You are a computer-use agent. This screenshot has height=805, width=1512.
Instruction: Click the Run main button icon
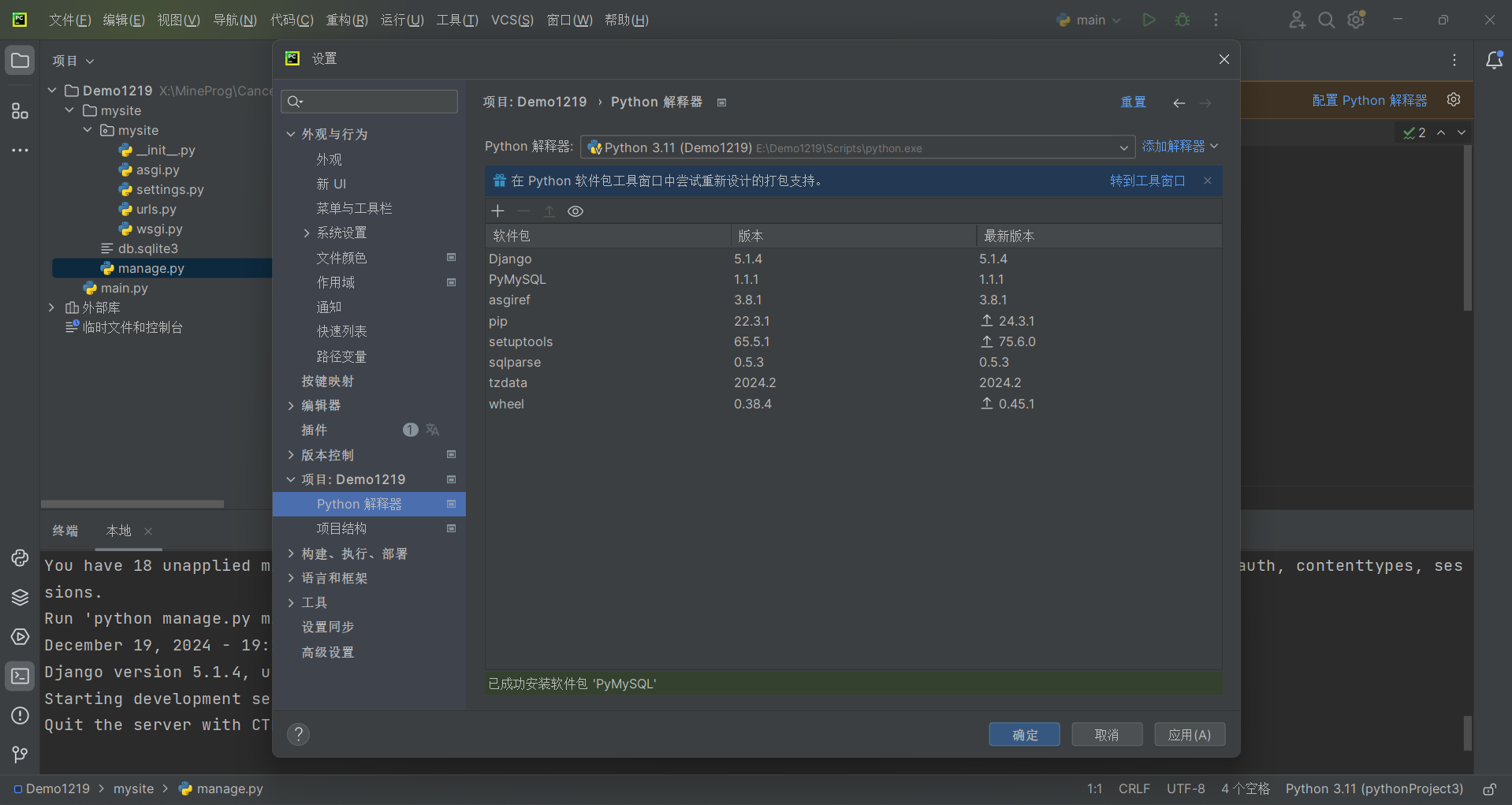(1149, 20)
